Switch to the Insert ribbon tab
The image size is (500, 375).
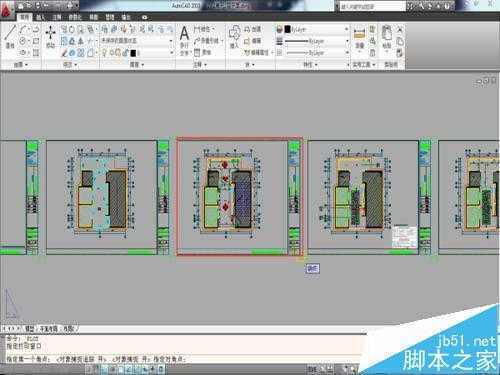pyautogui.click(x=41, y=17)
